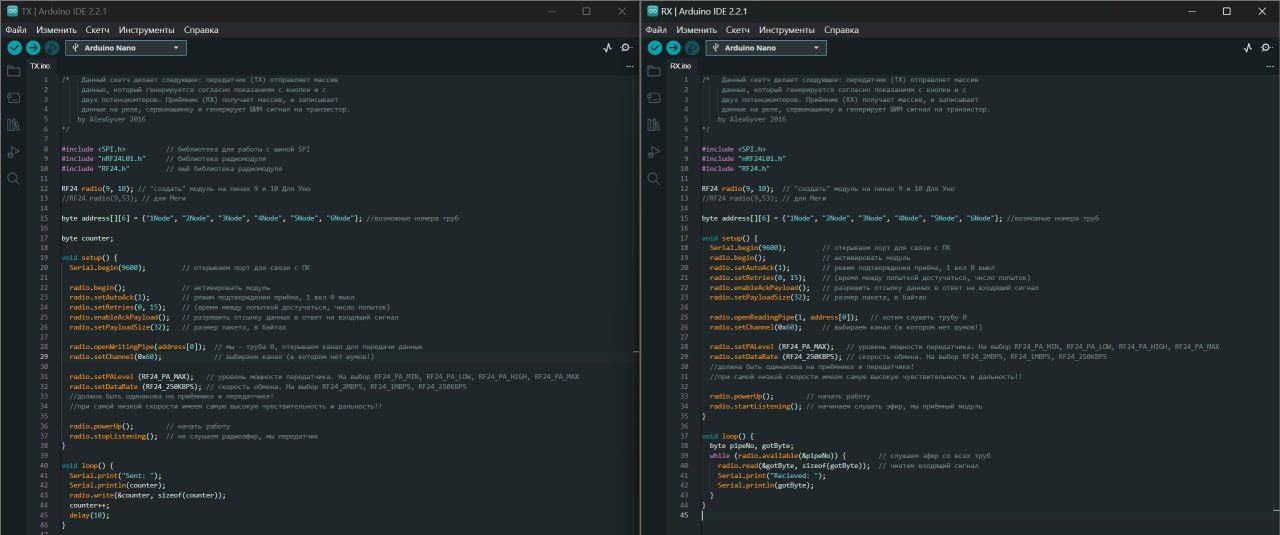Click line number 29 in TX editor gutter
1280x535 pixels.
46,356
